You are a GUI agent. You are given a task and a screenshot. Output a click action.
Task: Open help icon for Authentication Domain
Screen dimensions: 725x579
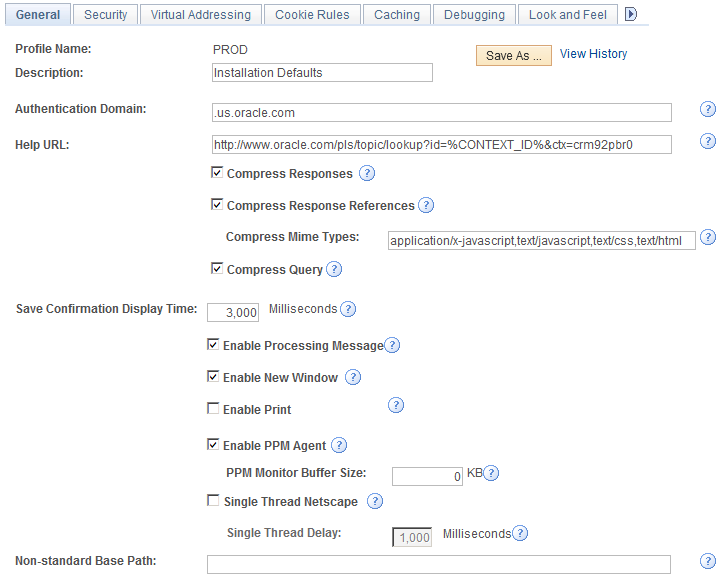708,110
